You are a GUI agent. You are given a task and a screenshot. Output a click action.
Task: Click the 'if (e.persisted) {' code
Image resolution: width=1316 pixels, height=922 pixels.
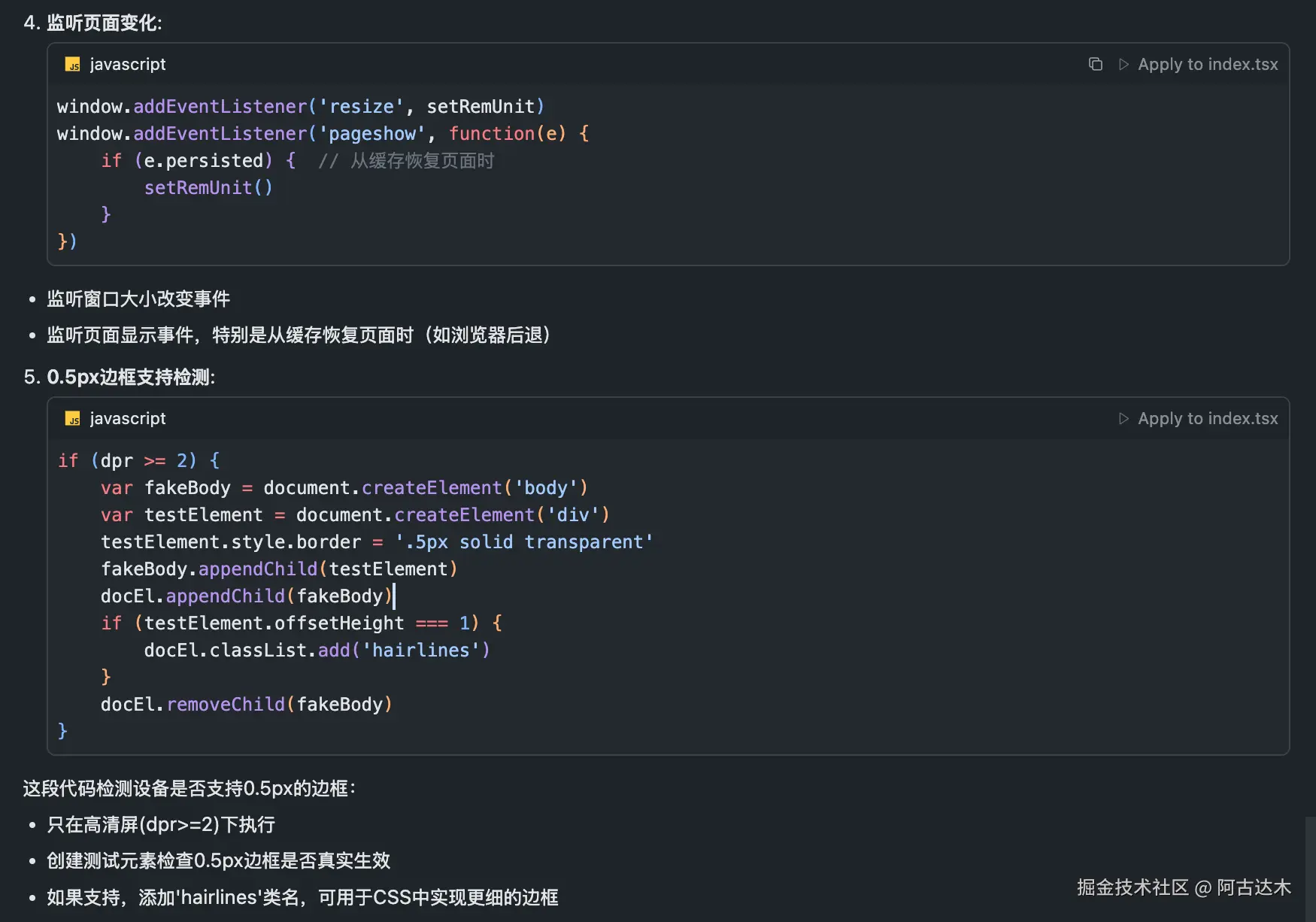[x=199, y=161]
